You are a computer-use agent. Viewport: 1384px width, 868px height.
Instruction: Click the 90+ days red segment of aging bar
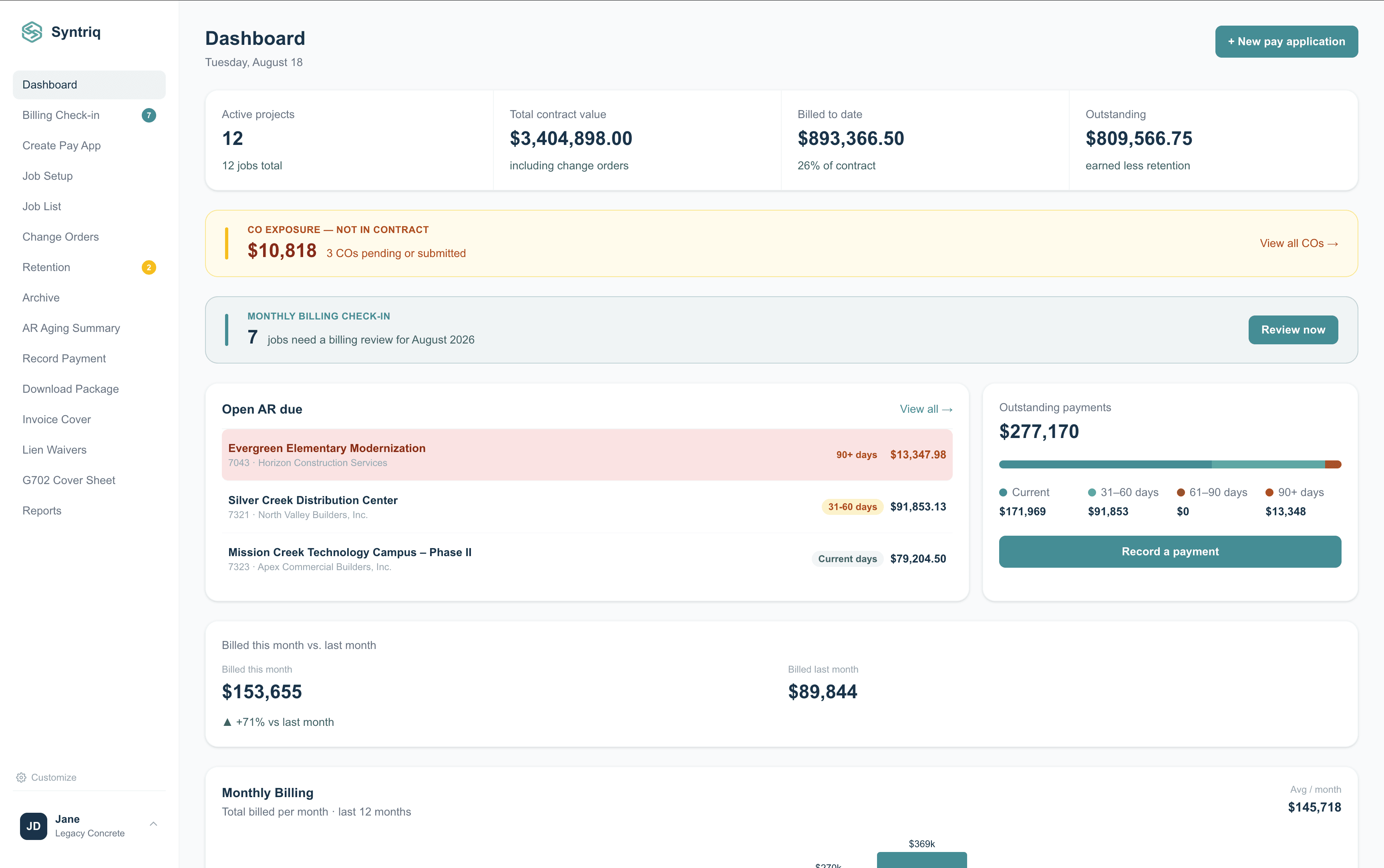click(x=1333, y=464)
